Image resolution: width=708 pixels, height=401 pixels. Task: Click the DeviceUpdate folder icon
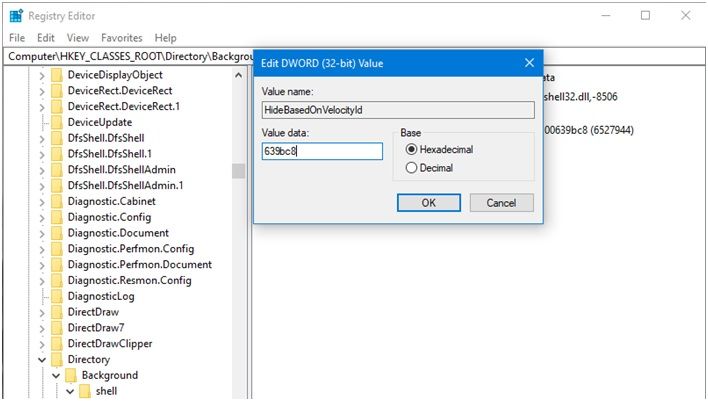pos(57,122)
